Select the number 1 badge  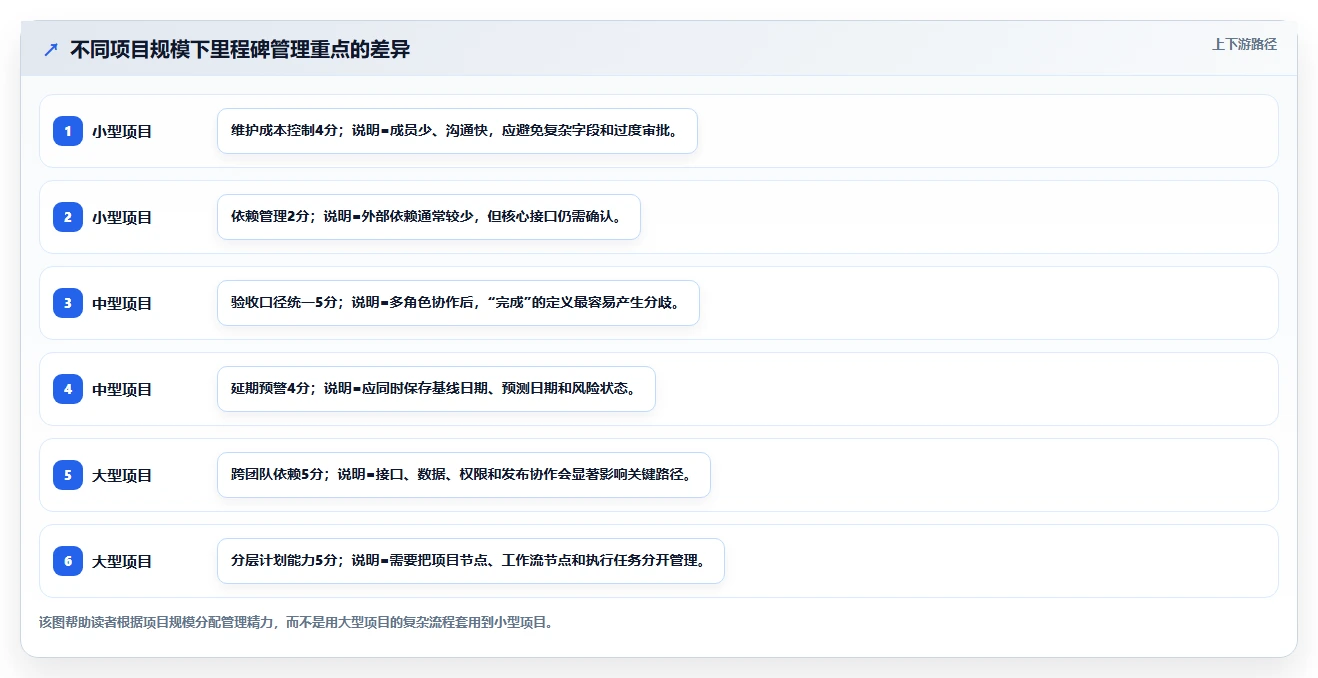coord(68,131)
